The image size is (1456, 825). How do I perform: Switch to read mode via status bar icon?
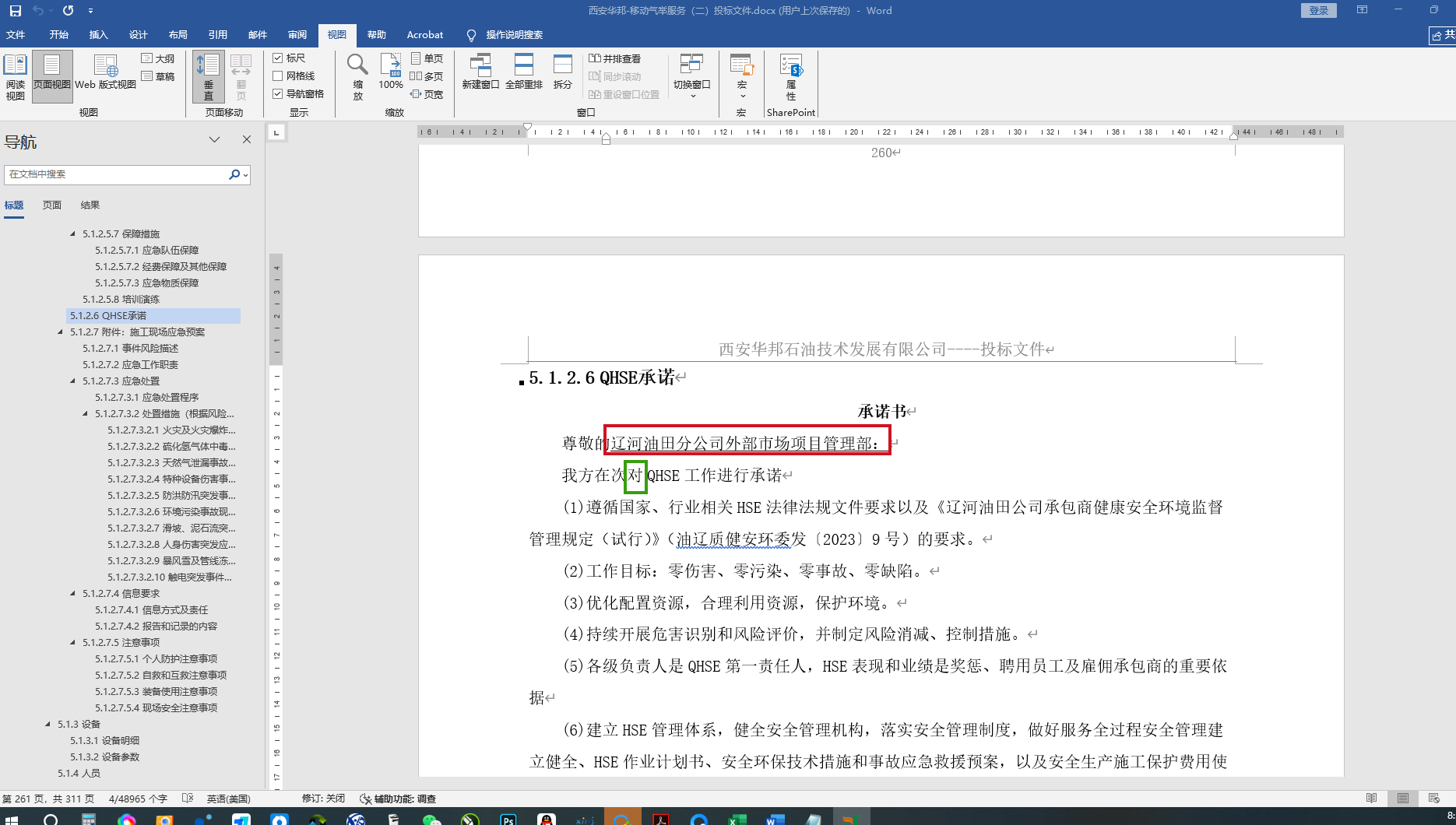pos(1372,799)
